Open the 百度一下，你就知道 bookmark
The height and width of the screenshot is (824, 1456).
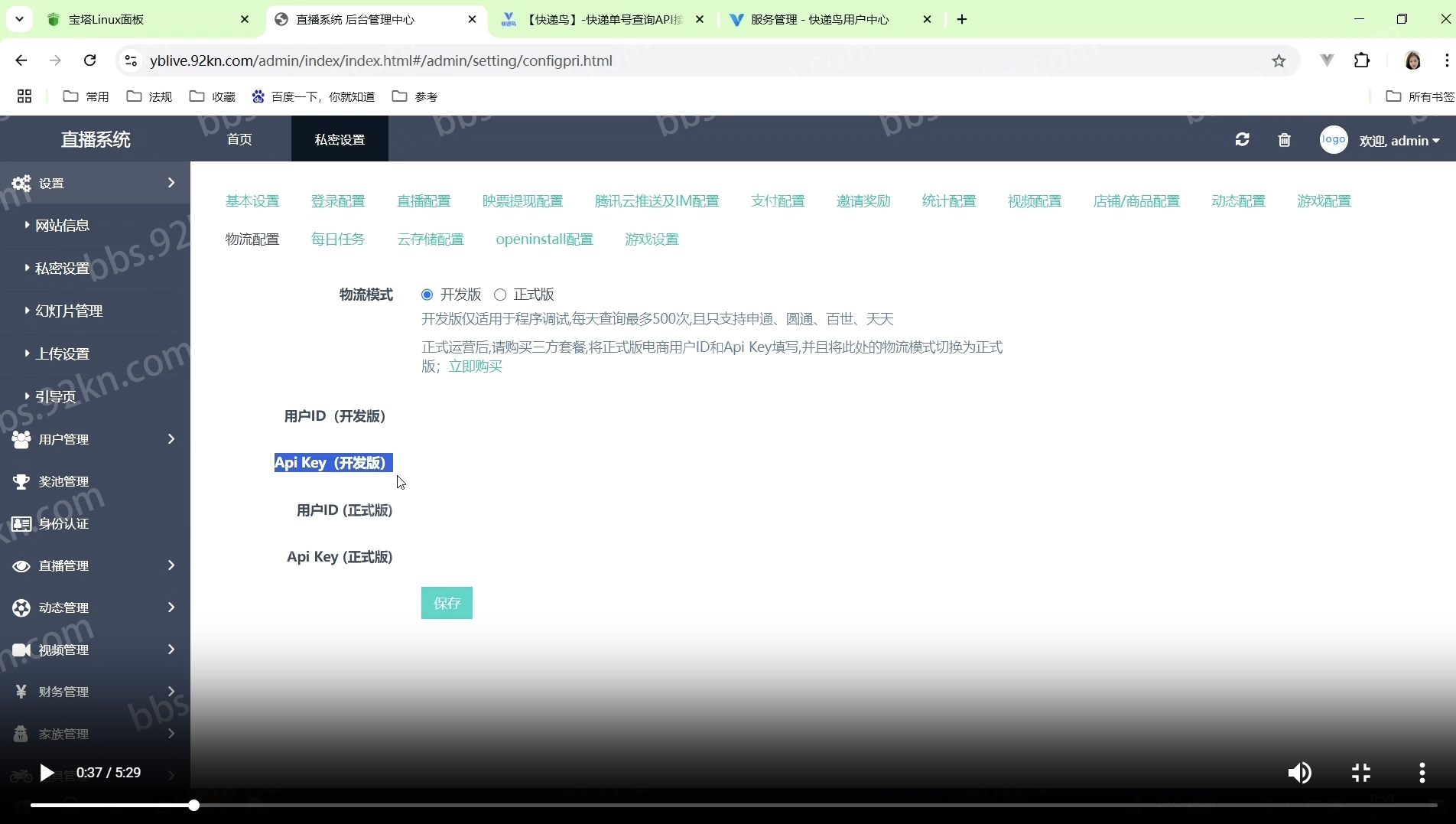[x=314, y=96]
